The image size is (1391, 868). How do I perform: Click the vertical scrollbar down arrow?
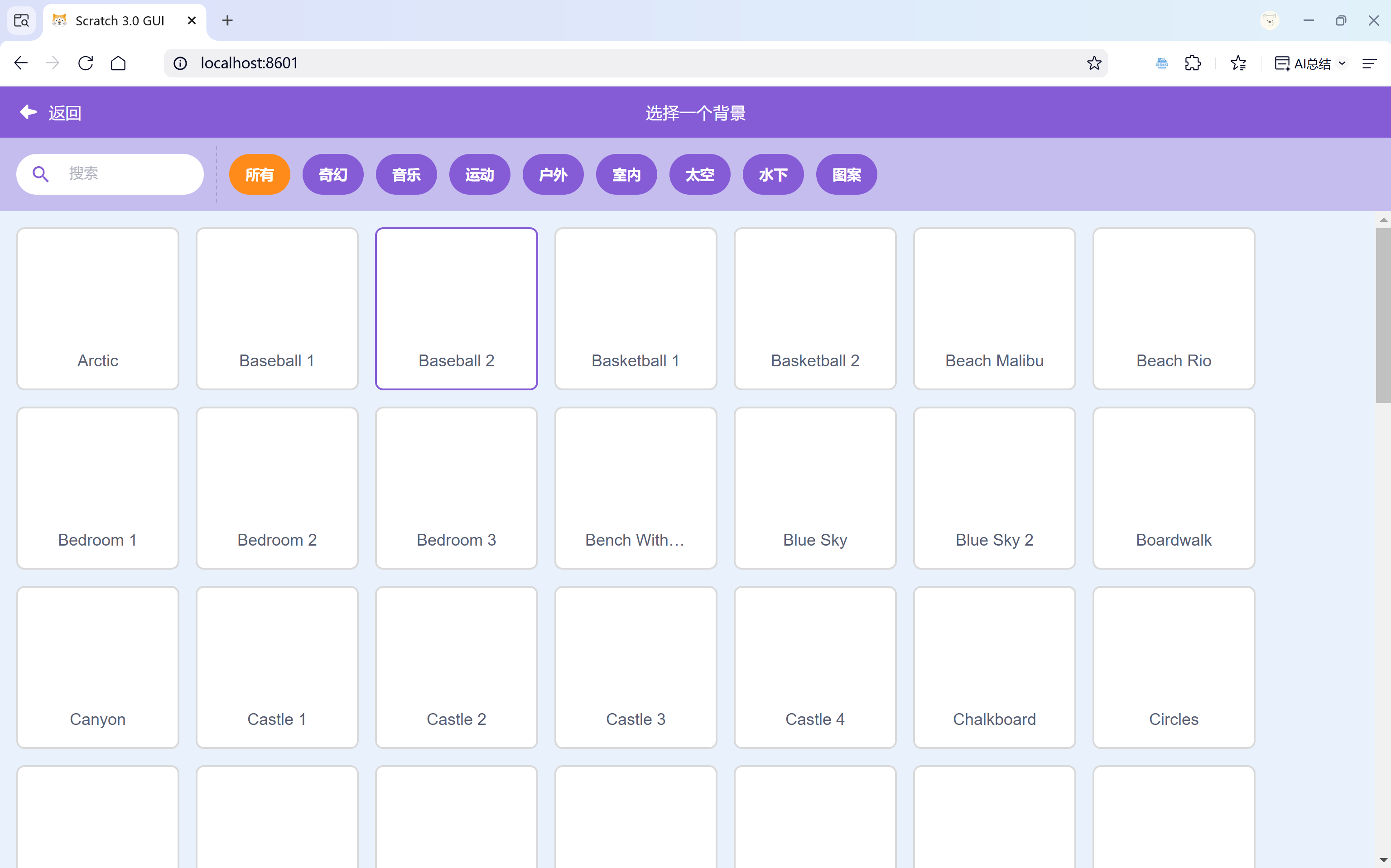coord(1383,859)
